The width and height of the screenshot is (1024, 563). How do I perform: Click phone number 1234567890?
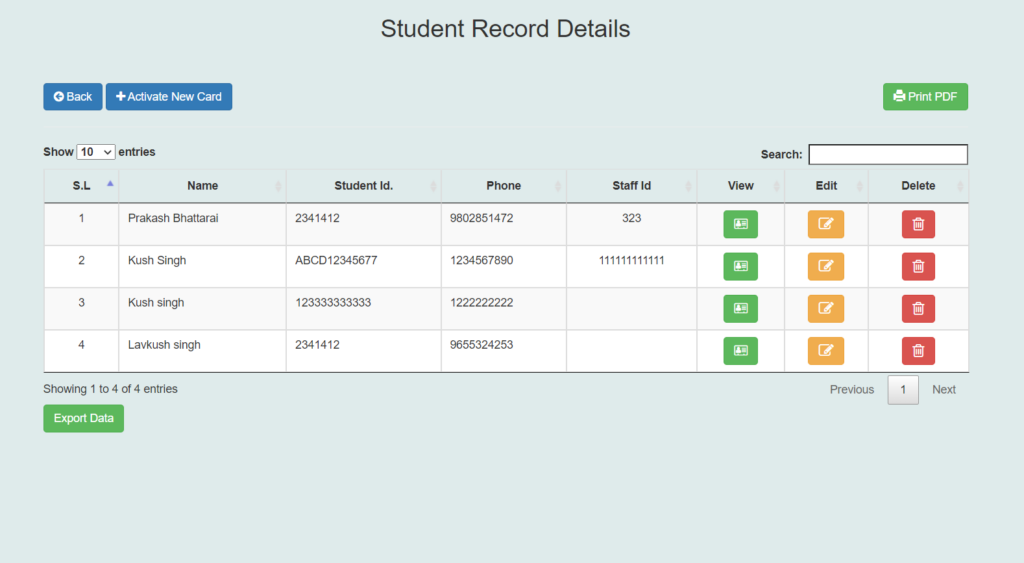[x=481, y=261]
